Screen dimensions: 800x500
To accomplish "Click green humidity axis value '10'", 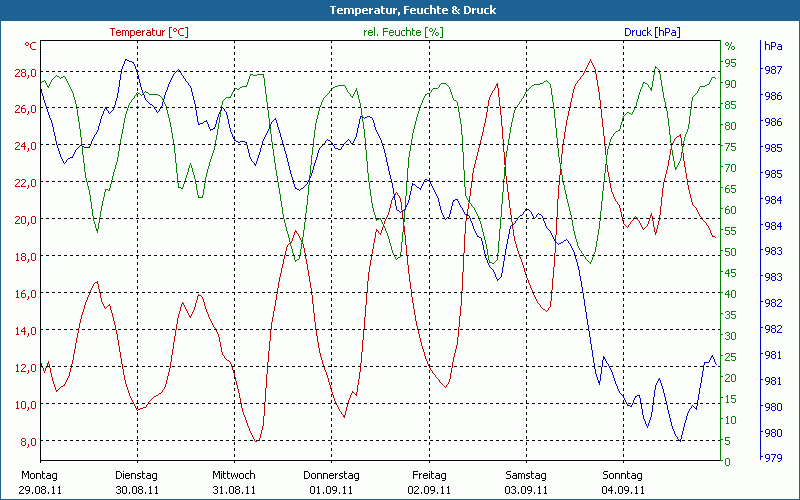I will tap(731, 420).
